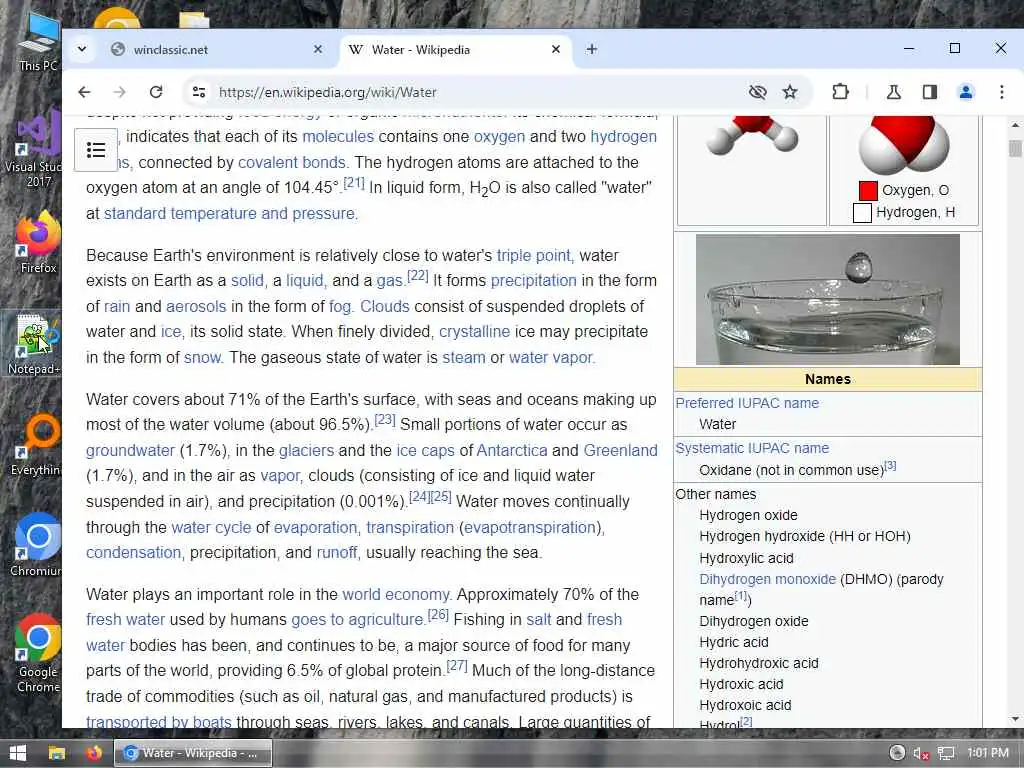Open the network tray icon

tap(946, 754)
